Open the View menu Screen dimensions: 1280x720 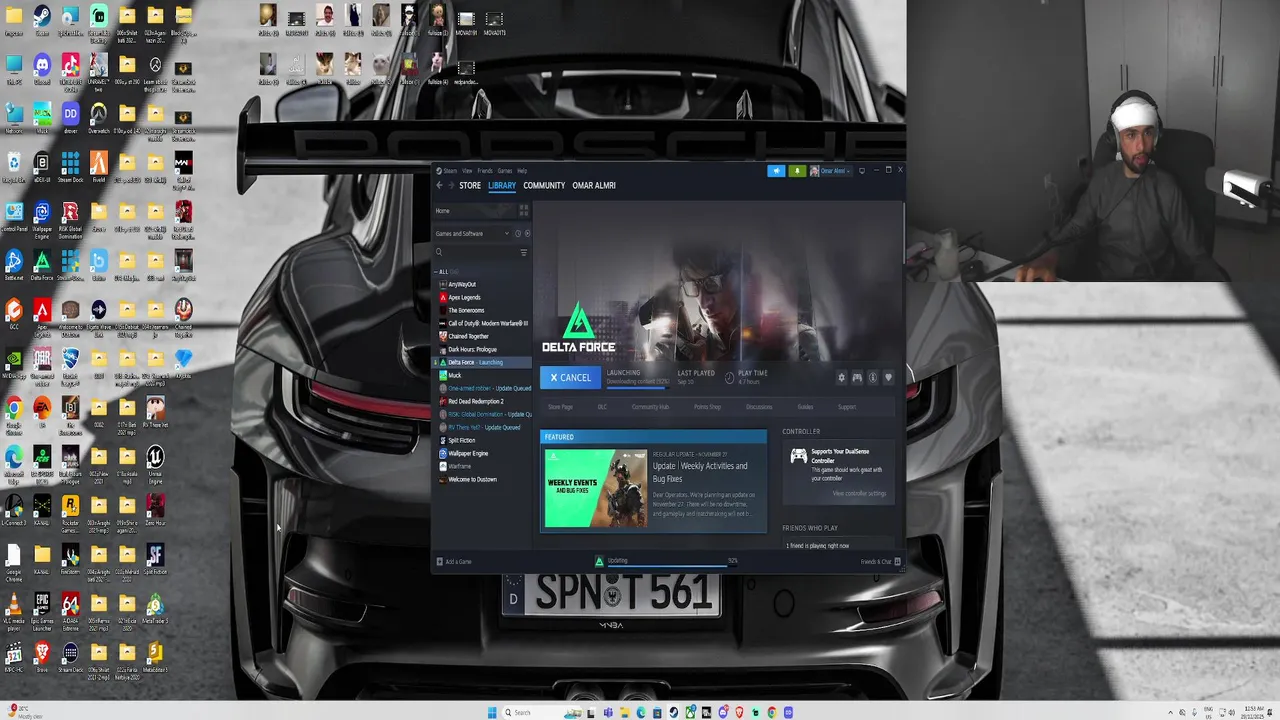pyautogui.click(x=467, y=171)
